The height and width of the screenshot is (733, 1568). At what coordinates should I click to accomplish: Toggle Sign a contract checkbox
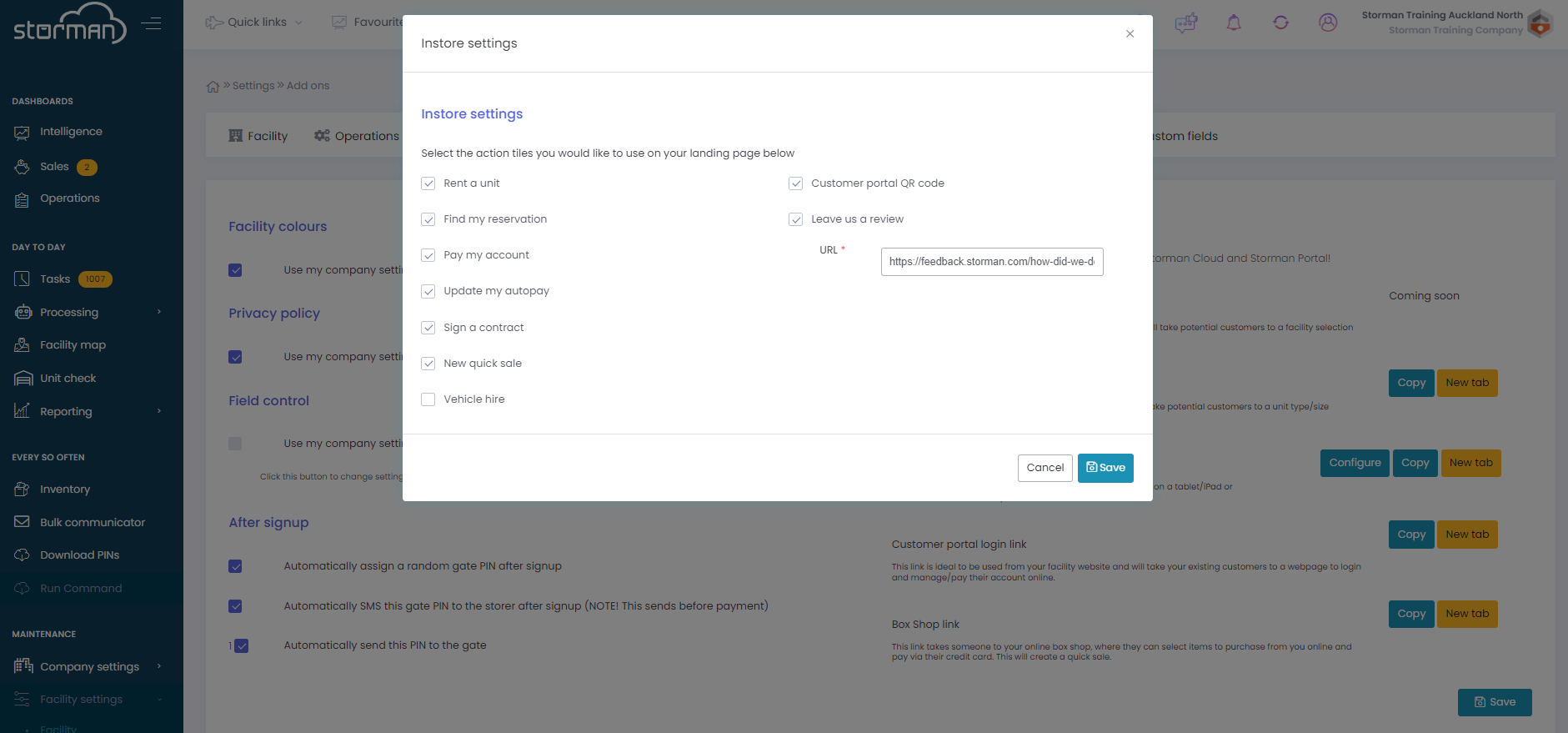(x=428, y=328)
